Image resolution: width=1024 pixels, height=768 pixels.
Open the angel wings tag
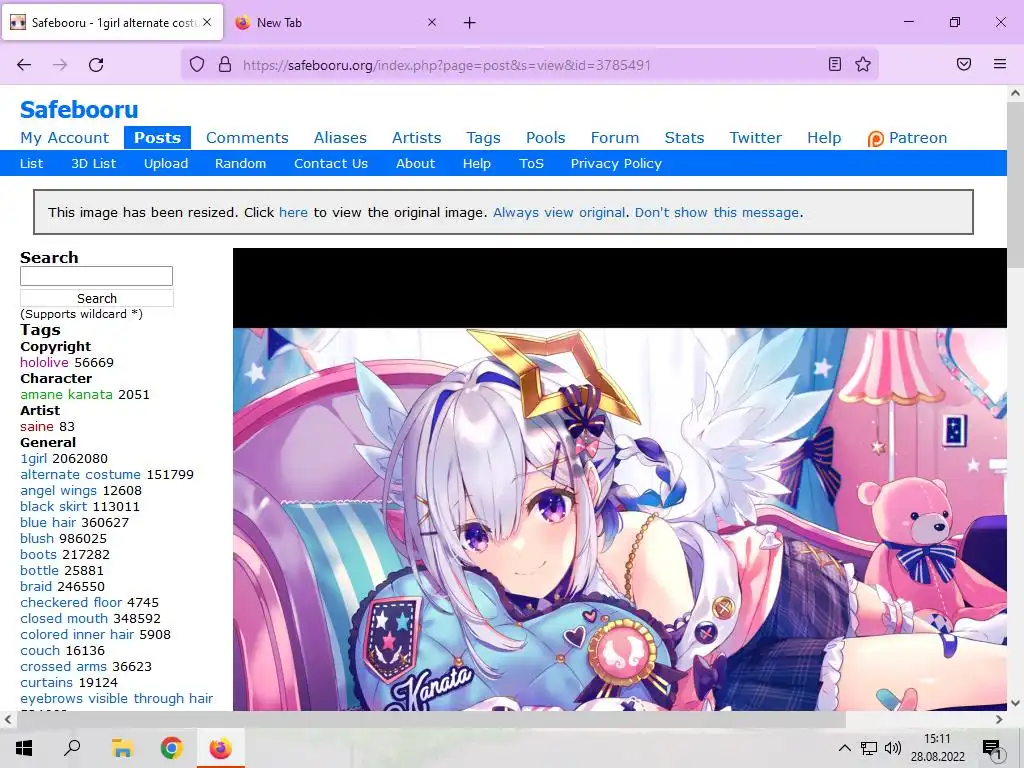tap(58, 490)
